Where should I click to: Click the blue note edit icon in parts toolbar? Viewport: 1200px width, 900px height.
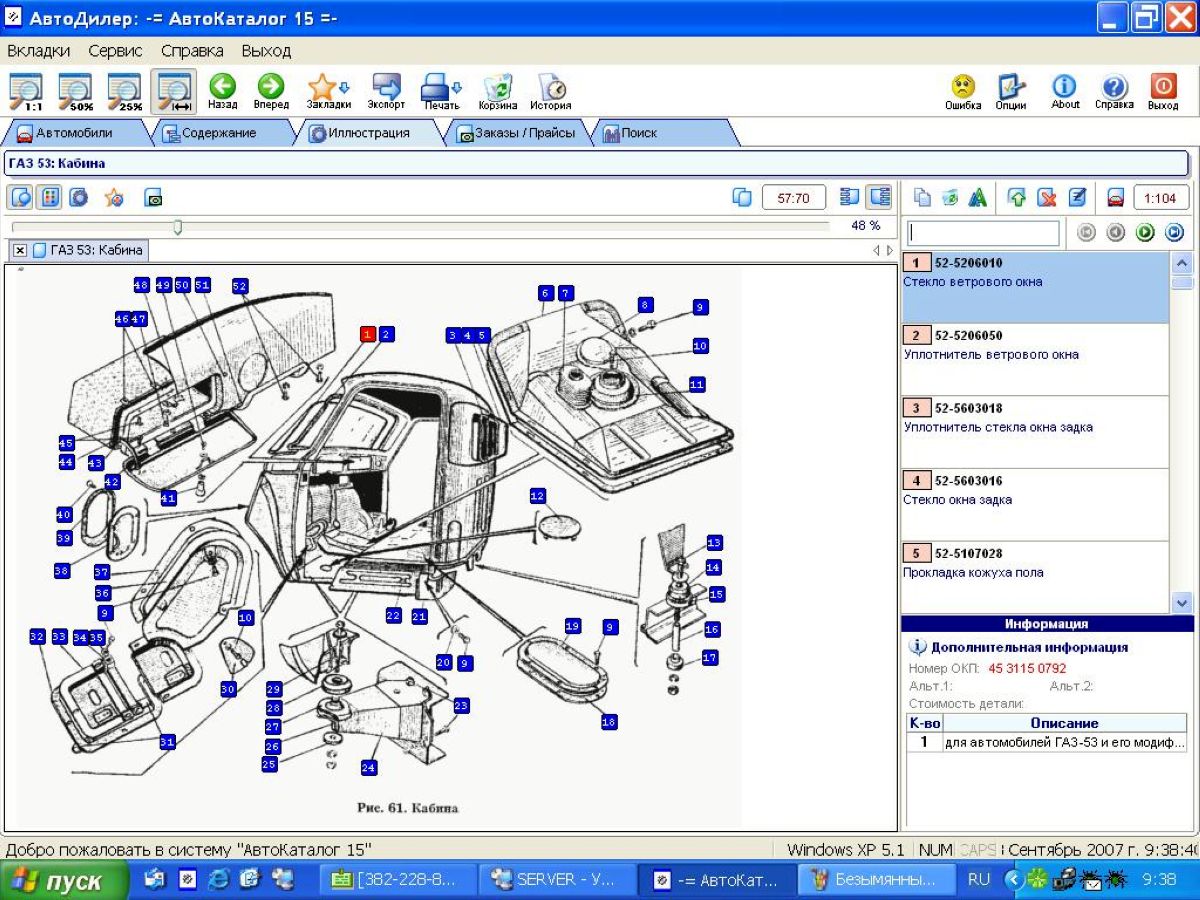1077,197
